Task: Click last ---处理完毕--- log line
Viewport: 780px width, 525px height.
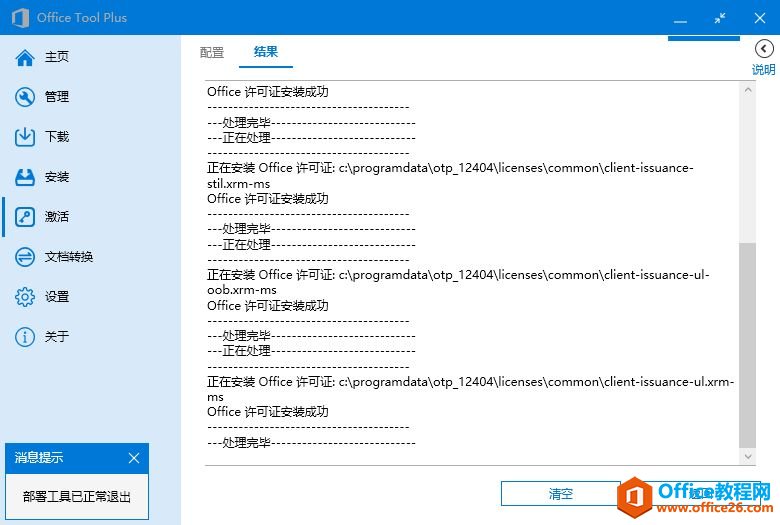Action: click(x=311, y=442)
